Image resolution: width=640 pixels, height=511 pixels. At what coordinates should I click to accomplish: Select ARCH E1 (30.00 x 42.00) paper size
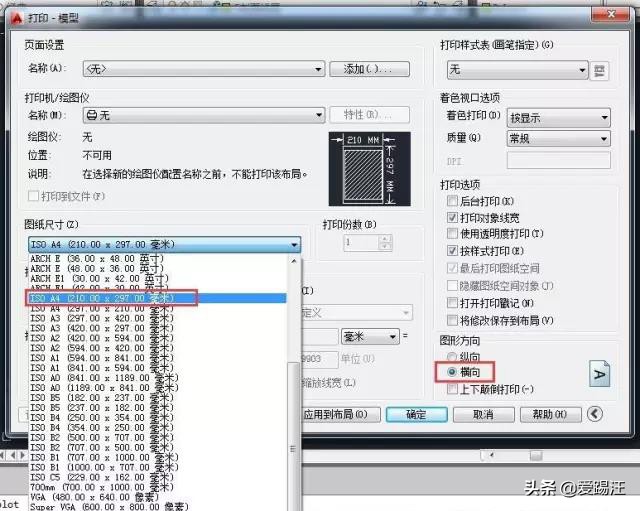[158, 279]
